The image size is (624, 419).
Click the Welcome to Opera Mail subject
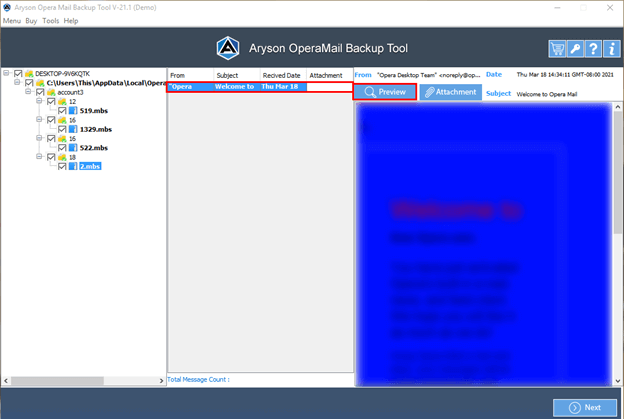547,94
